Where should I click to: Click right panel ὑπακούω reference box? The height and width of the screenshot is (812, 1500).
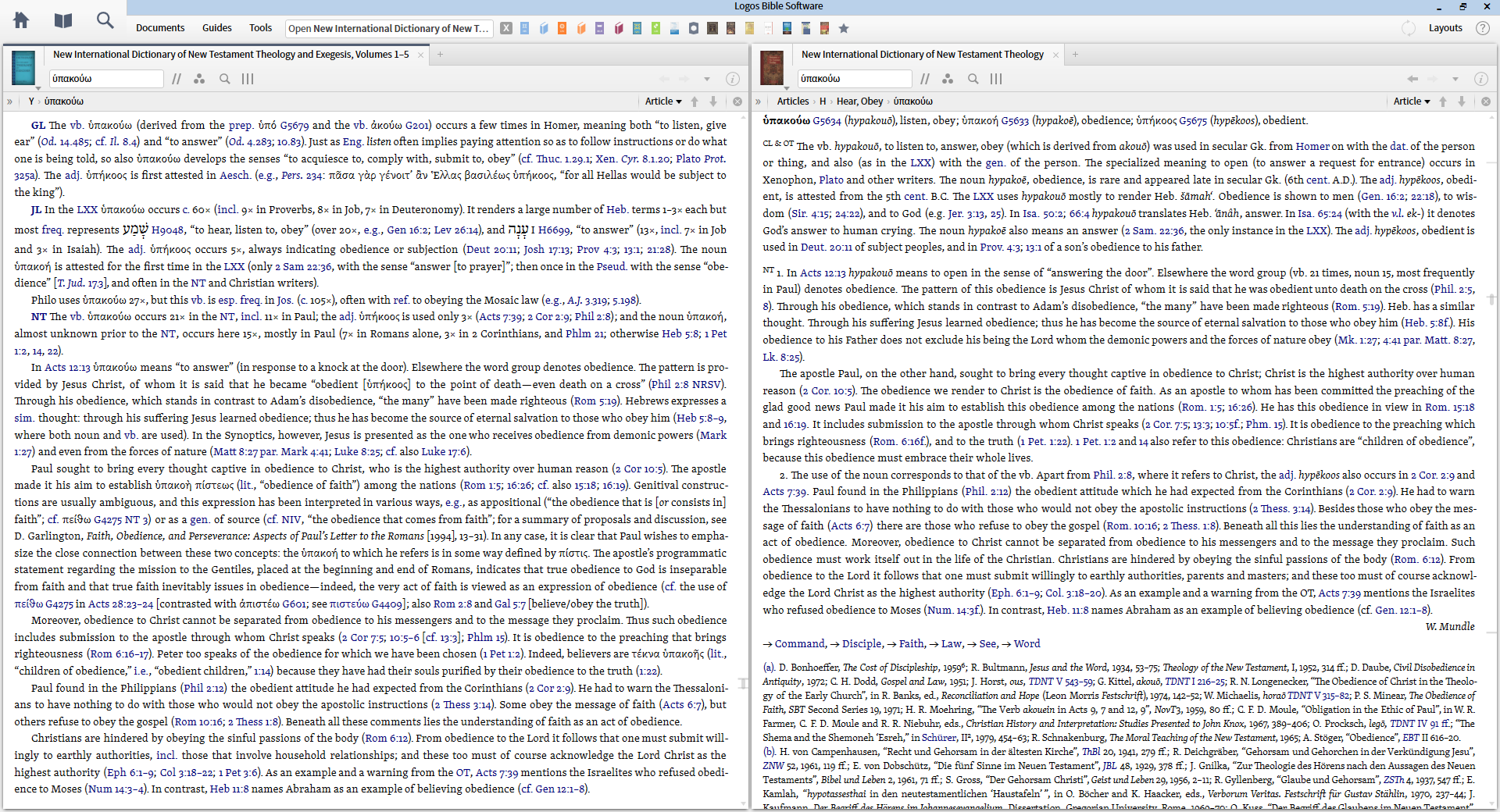pos(855,79)
